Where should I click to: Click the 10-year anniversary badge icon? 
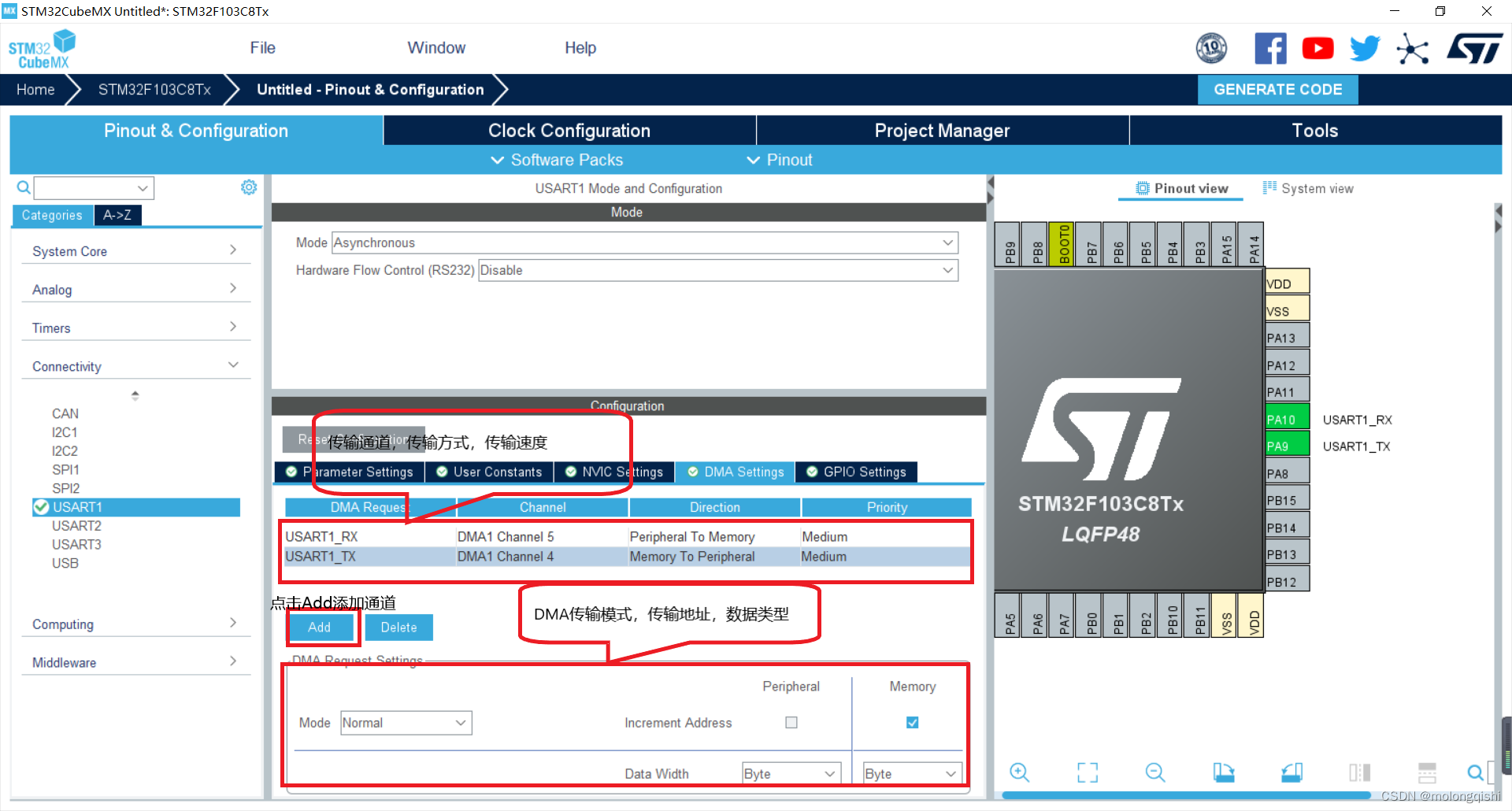(1211, 49)
